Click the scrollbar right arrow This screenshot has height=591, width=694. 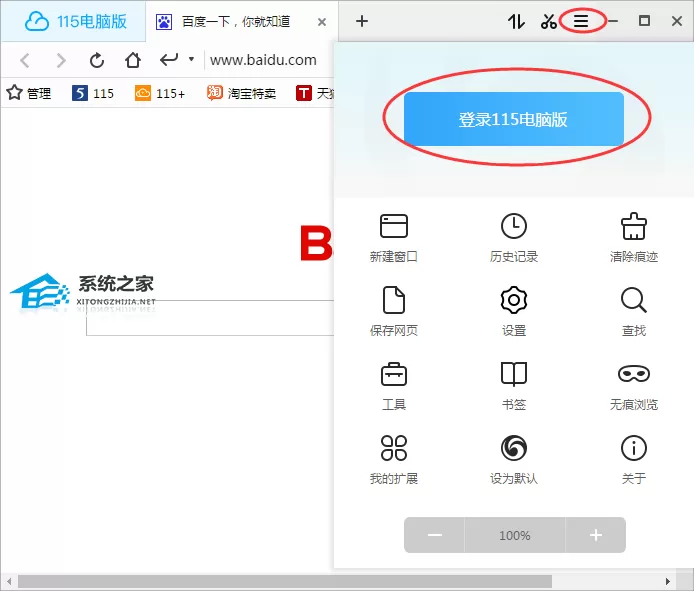(668, 581)
